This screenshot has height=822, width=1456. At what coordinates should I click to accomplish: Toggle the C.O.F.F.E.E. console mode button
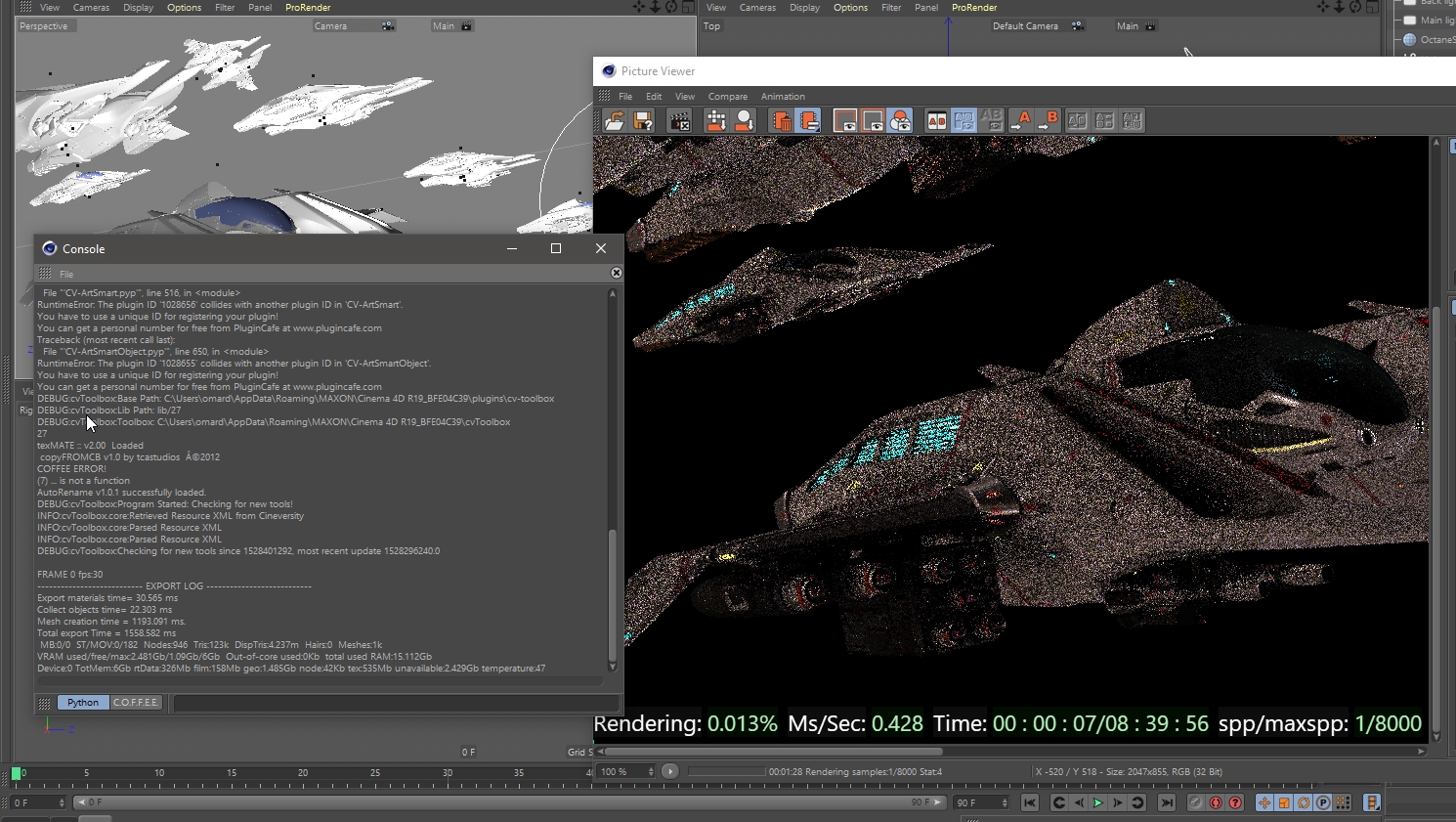tap(135, 703)
